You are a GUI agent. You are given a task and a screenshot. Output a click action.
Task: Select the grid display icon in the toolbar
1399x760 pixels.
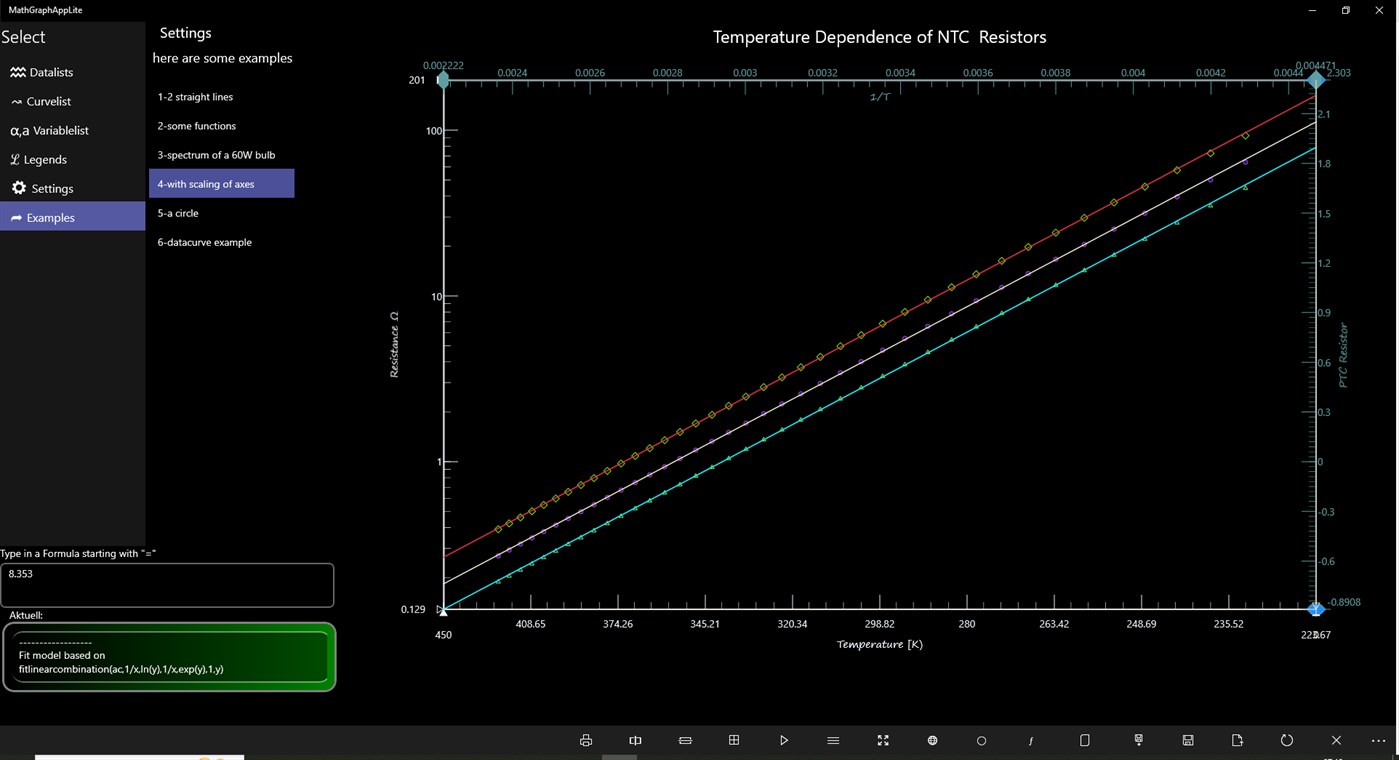point(734,740)
